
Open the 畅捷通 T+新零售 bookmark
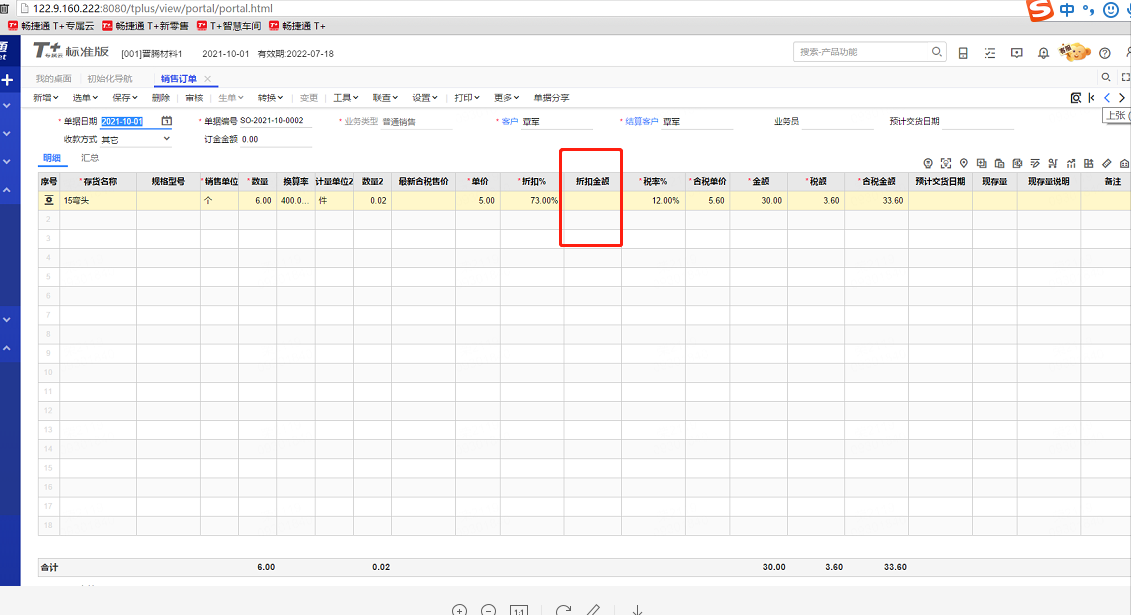[x=145, y=26]
